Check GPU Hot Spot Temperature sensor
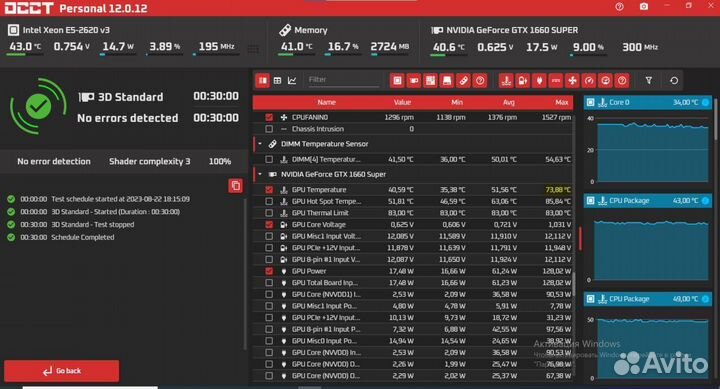 pyautogui.click(x=269, y=201)
